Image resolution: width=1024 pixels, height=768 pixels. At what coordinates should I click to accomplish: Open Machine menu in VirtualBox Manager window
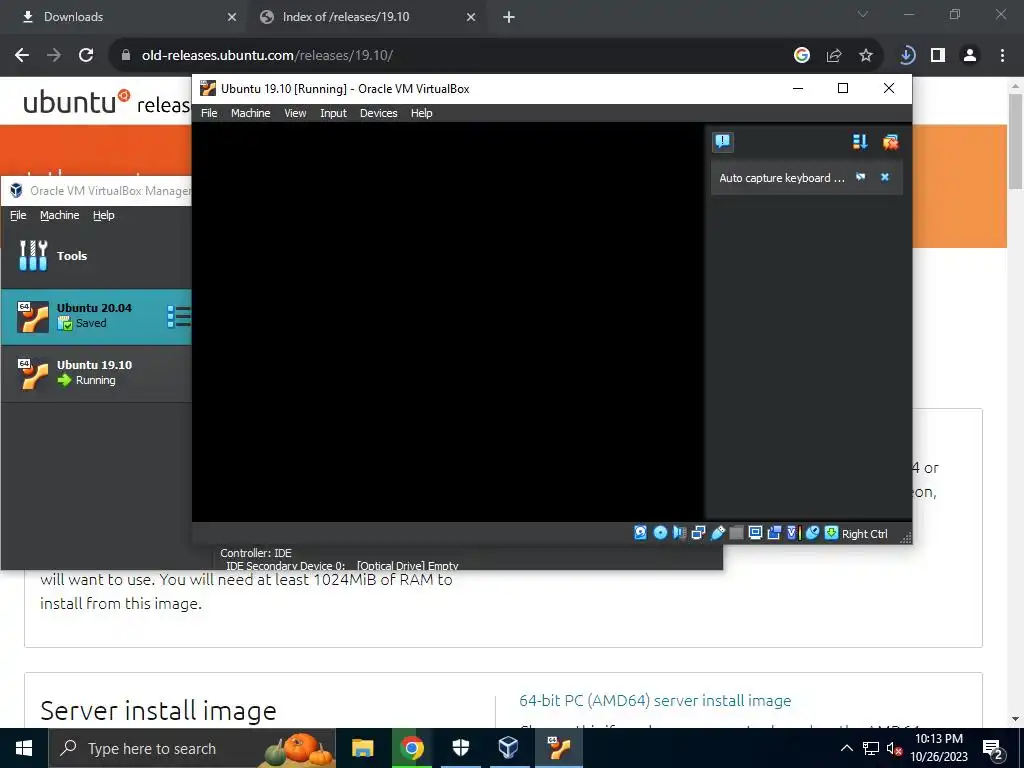(x=59, y=215)
